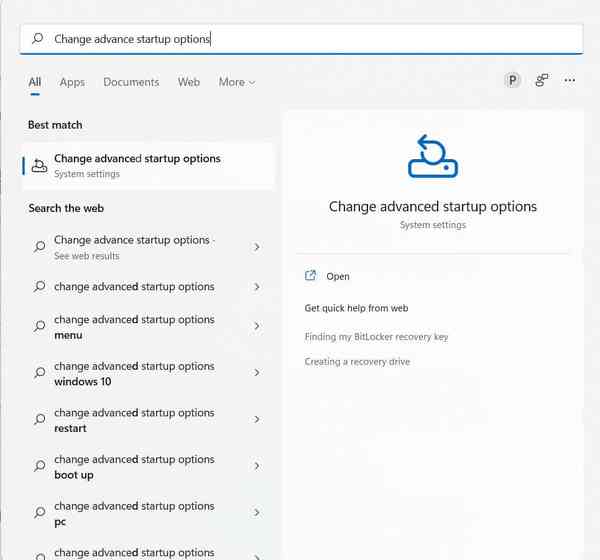Switch to the All tab
Image resolution: width=600 pixels, height=560 pixels.
point(35,82)
